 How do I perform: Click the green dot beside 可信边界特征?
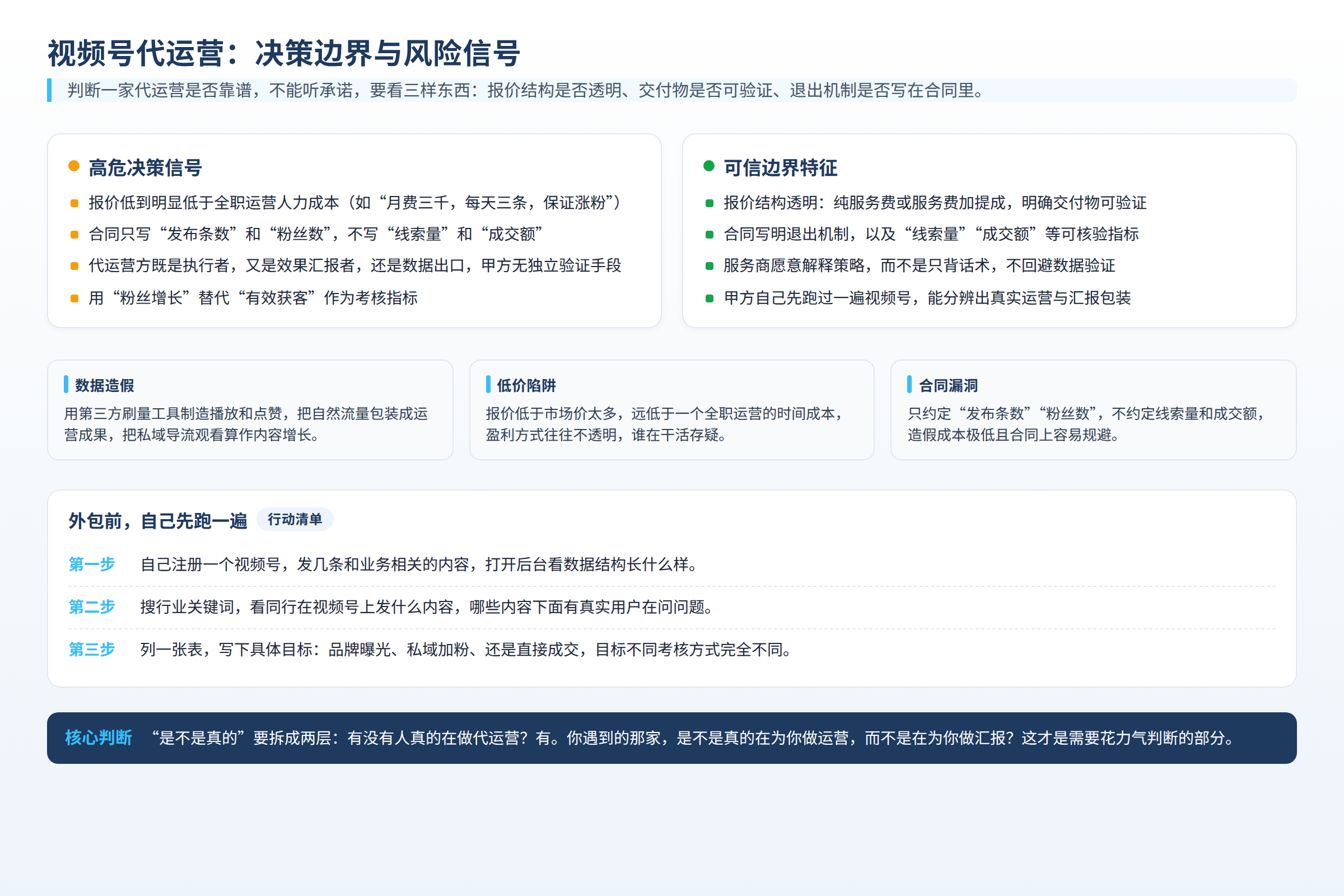(x=708, y=166)
